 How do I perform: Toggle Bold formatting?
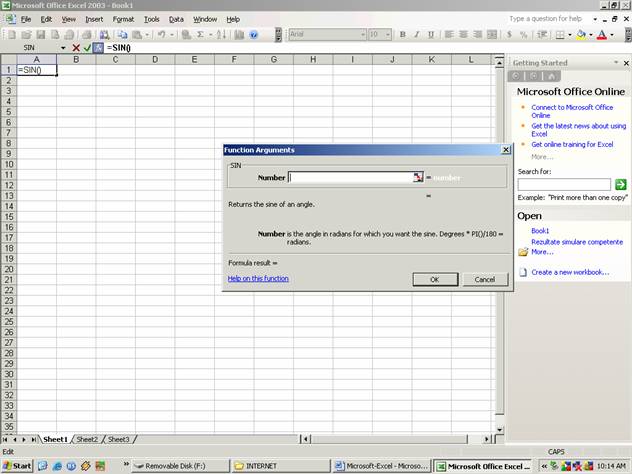pos(402,35)
